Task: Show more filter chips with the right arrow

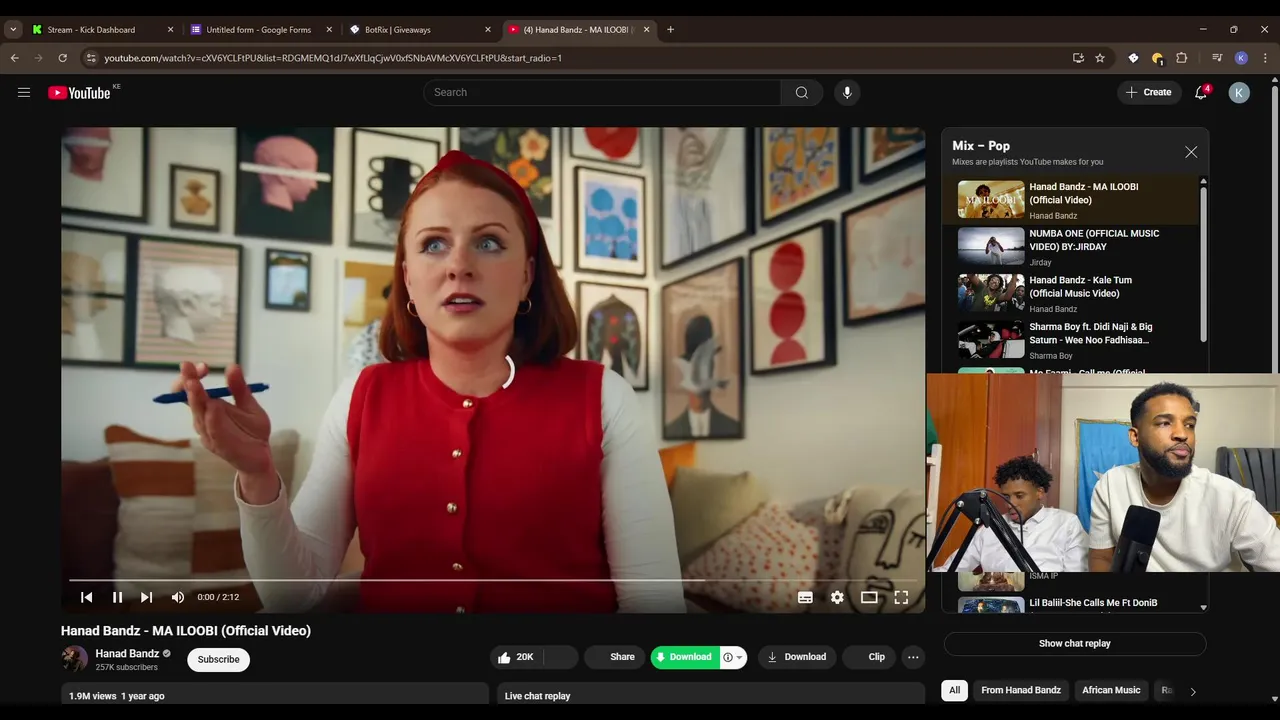Action: [x=1192, y=691]
